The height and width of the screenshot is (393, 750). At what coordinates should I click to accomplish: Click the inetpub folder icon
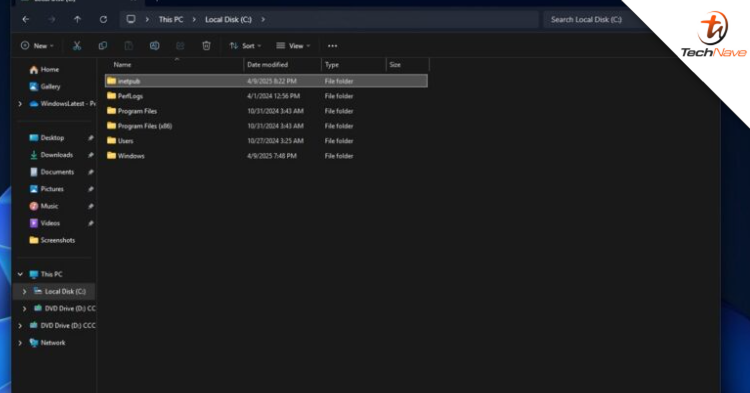(111, 81)
